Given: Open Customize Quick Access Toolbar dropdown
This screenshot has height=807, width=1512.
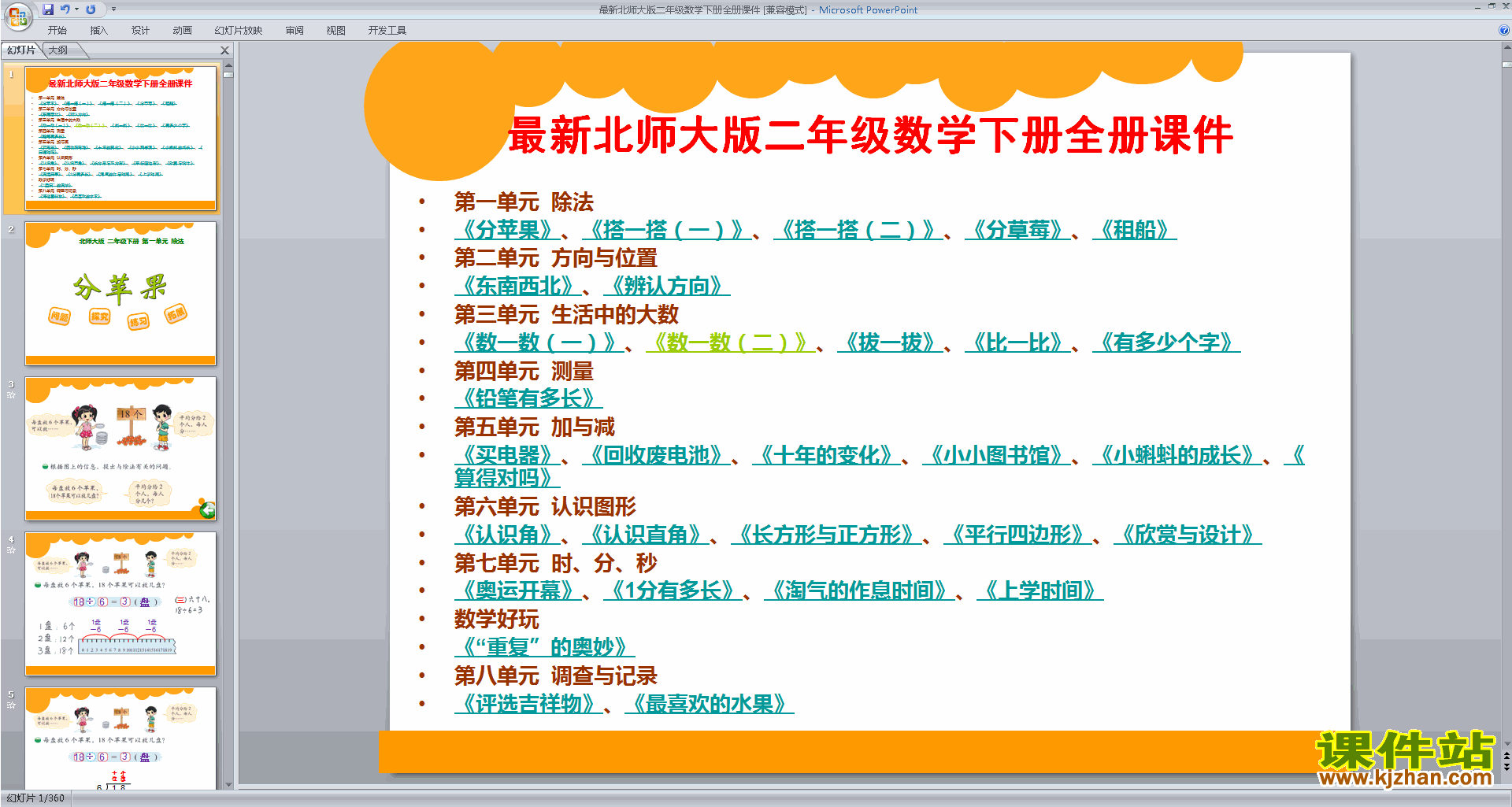Looking at the screenshot, I should [113, 9].
